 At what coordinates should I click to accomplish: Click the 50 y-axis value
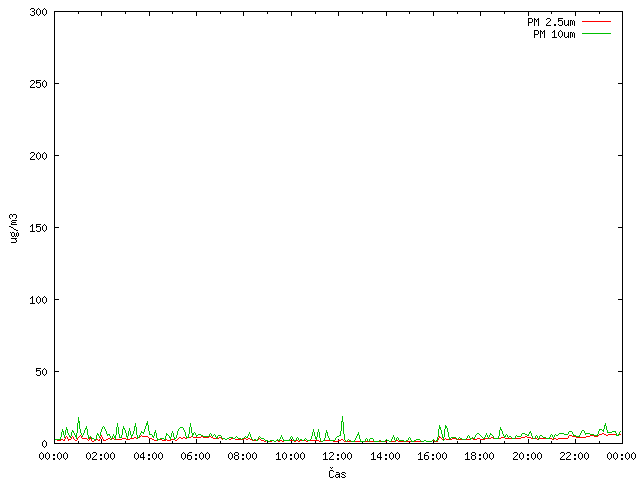click(41, 372)
